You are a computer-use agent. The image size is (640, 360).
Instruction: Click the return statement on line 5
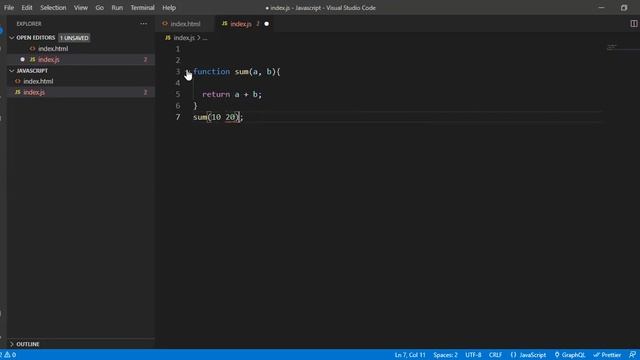coord(232,95)
